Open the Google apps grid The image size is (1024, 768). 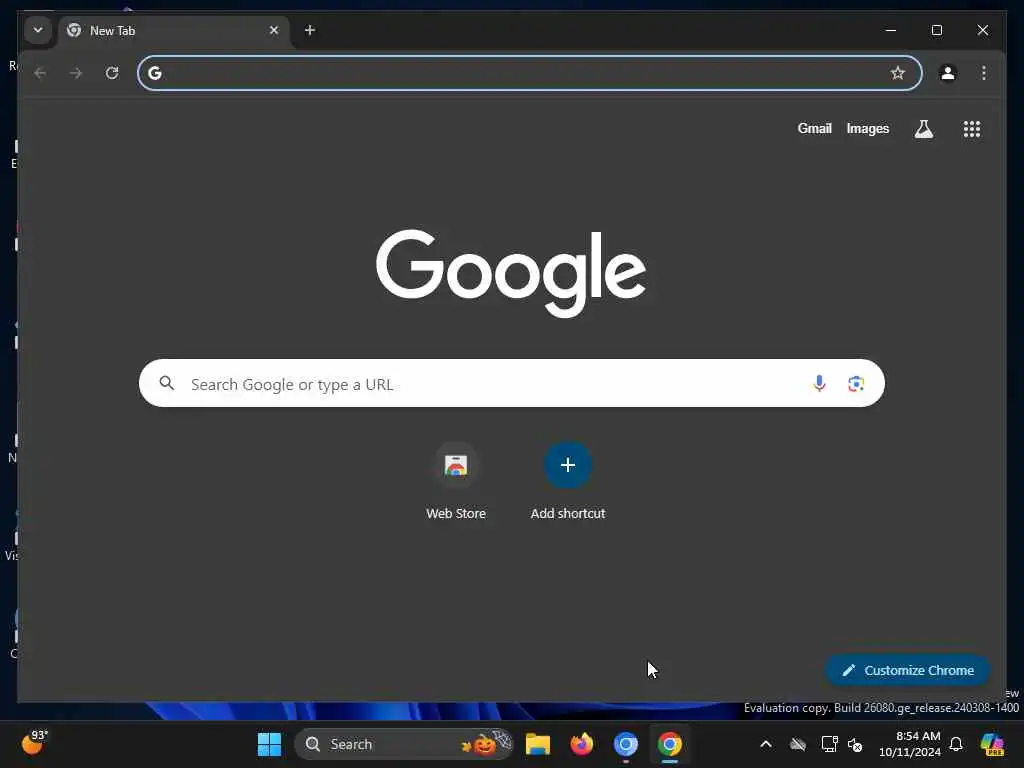click(972, 129)
